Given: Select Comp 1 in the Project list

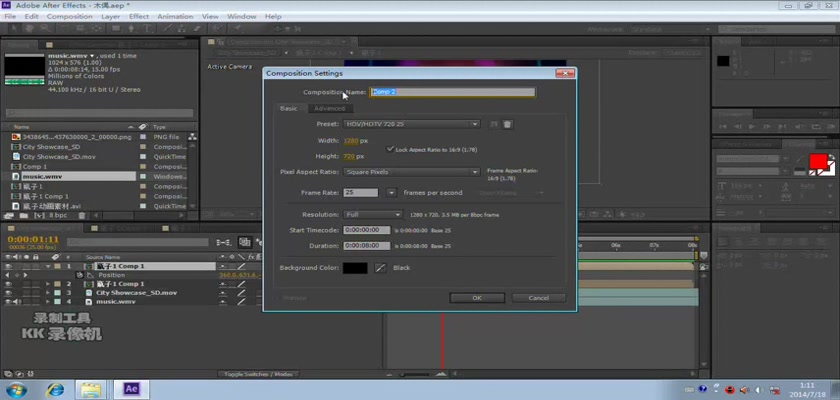Looking at the screenshot, I should [34, 167].
